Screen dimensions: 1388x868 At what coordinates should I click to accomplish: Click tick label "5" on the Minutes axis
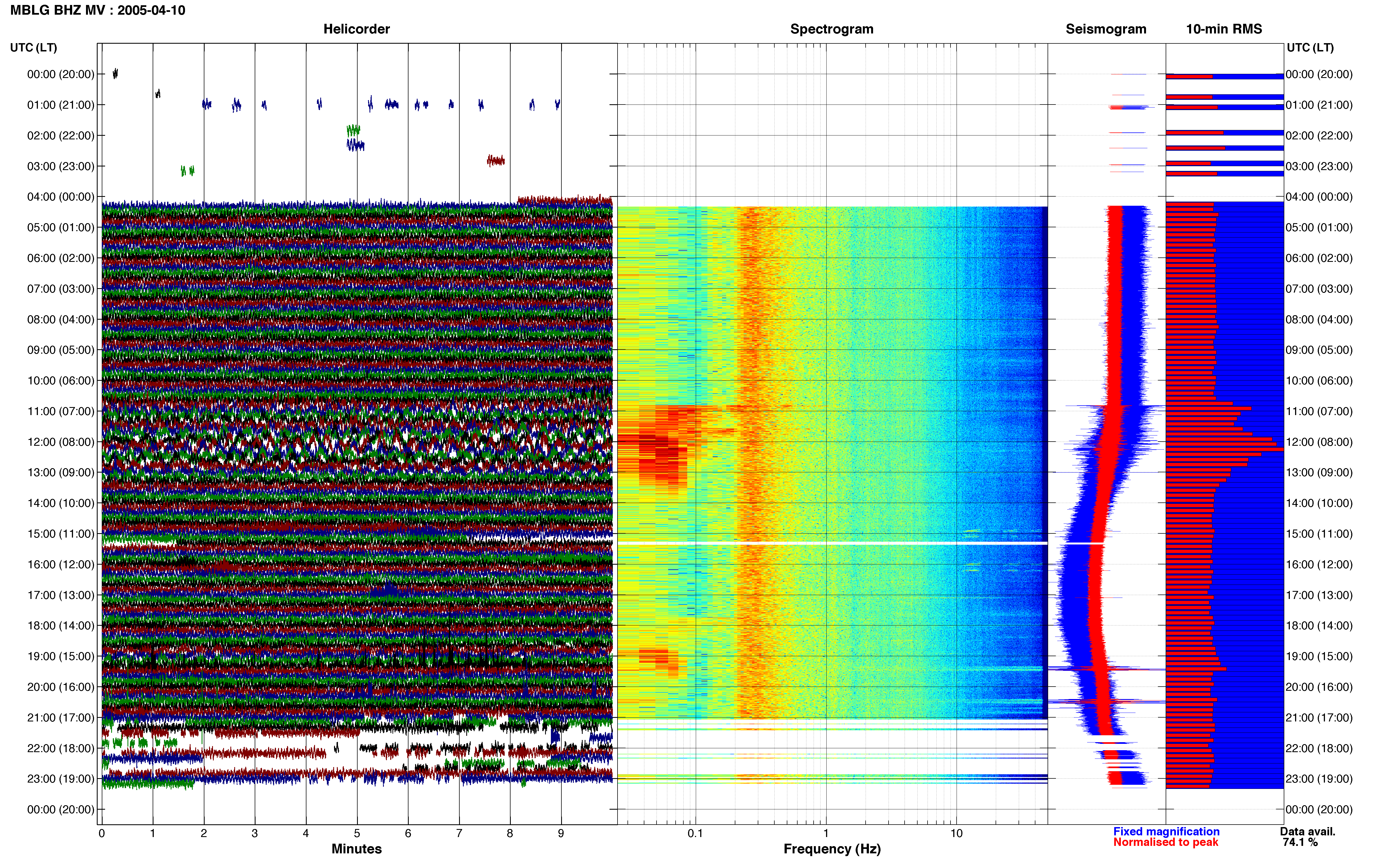pos(357,833)
